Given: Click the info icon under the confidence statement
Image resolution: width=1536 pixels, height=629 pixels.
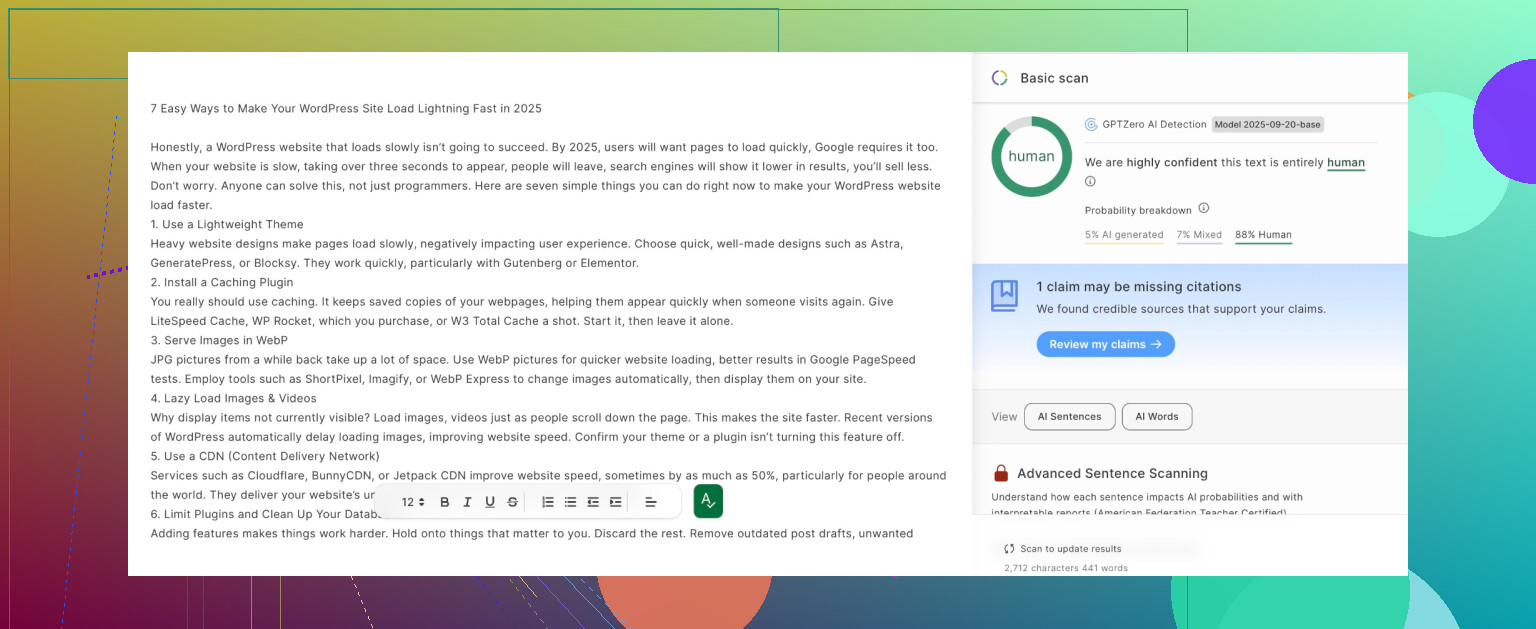Looking at the screenshot, I should [x=1090, y=181].
